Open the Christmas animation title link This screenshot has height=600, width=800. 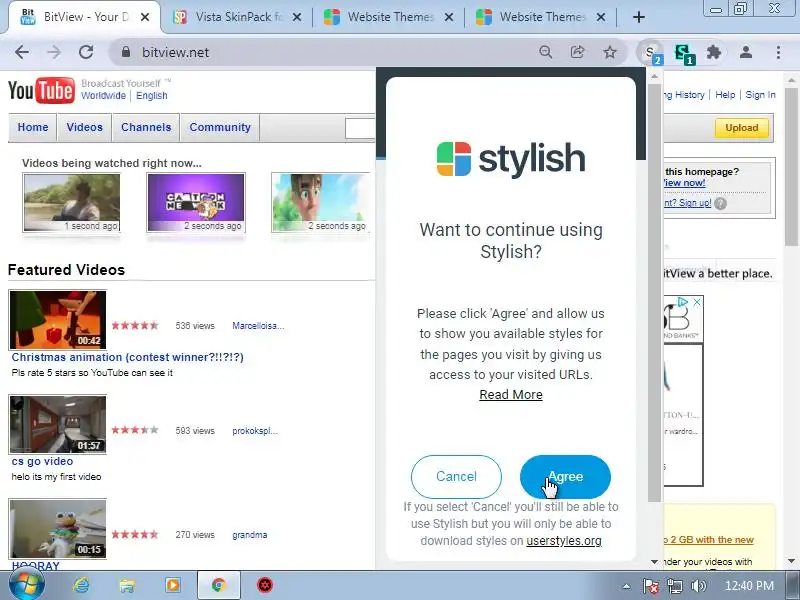pos(128,357)
